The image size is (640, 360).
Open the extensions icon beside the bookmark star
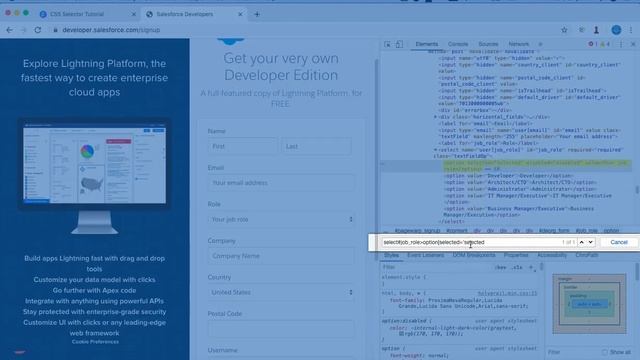point(582,30)
